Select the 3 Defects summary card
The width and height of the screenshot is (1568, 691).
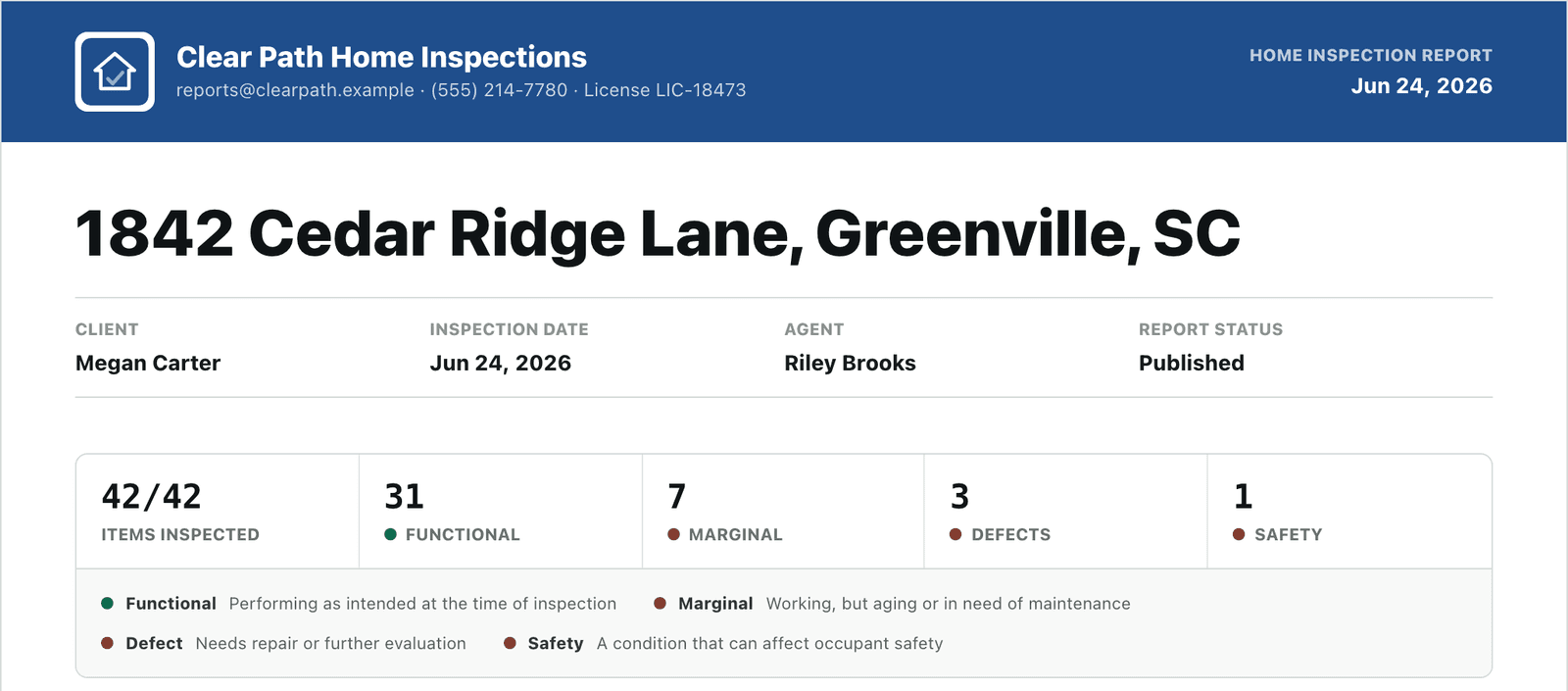1066,512
